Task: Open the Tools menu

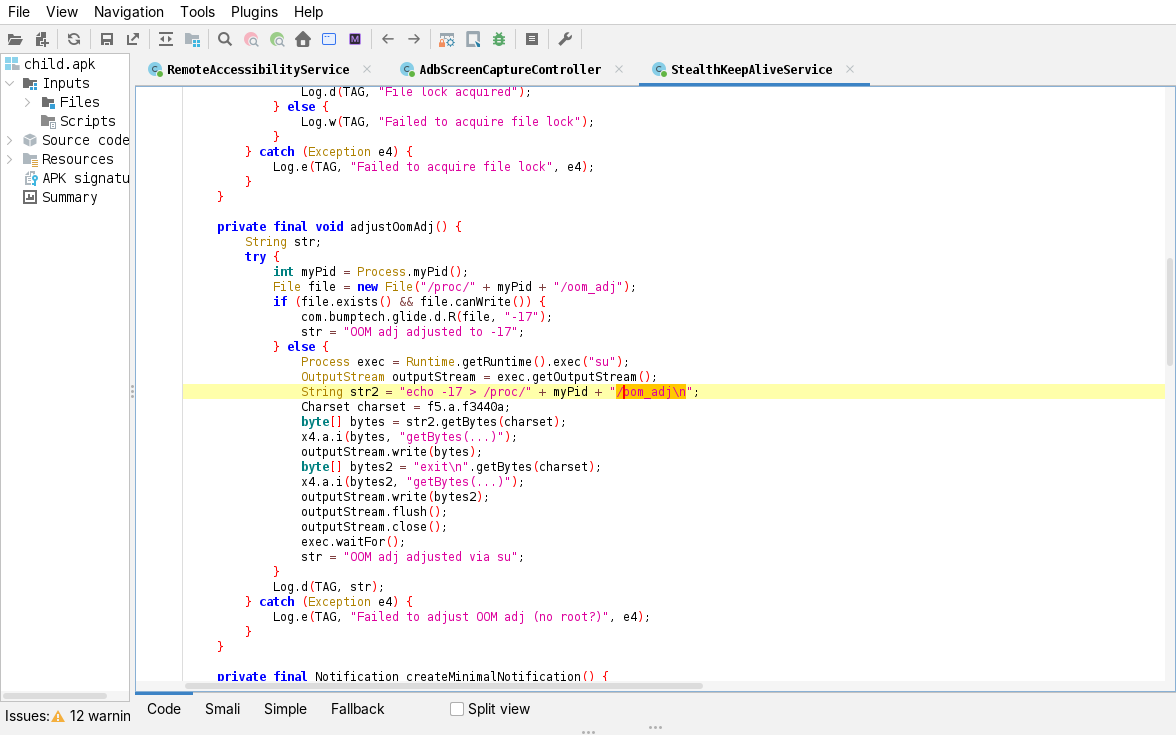Action: [x=197, y=12]
